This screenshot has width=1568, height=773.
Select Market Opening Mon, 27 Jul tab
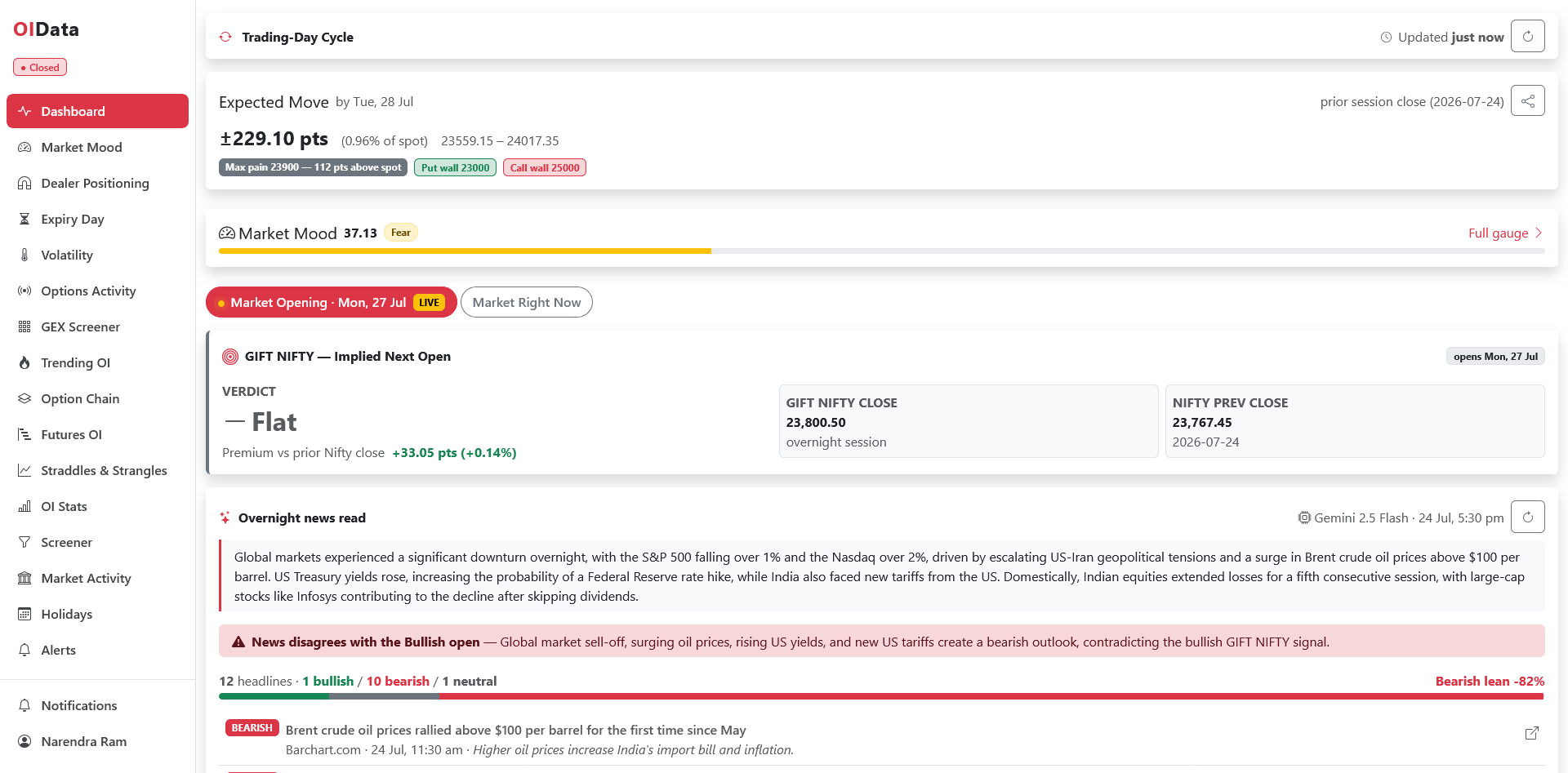tap(331, 302)
